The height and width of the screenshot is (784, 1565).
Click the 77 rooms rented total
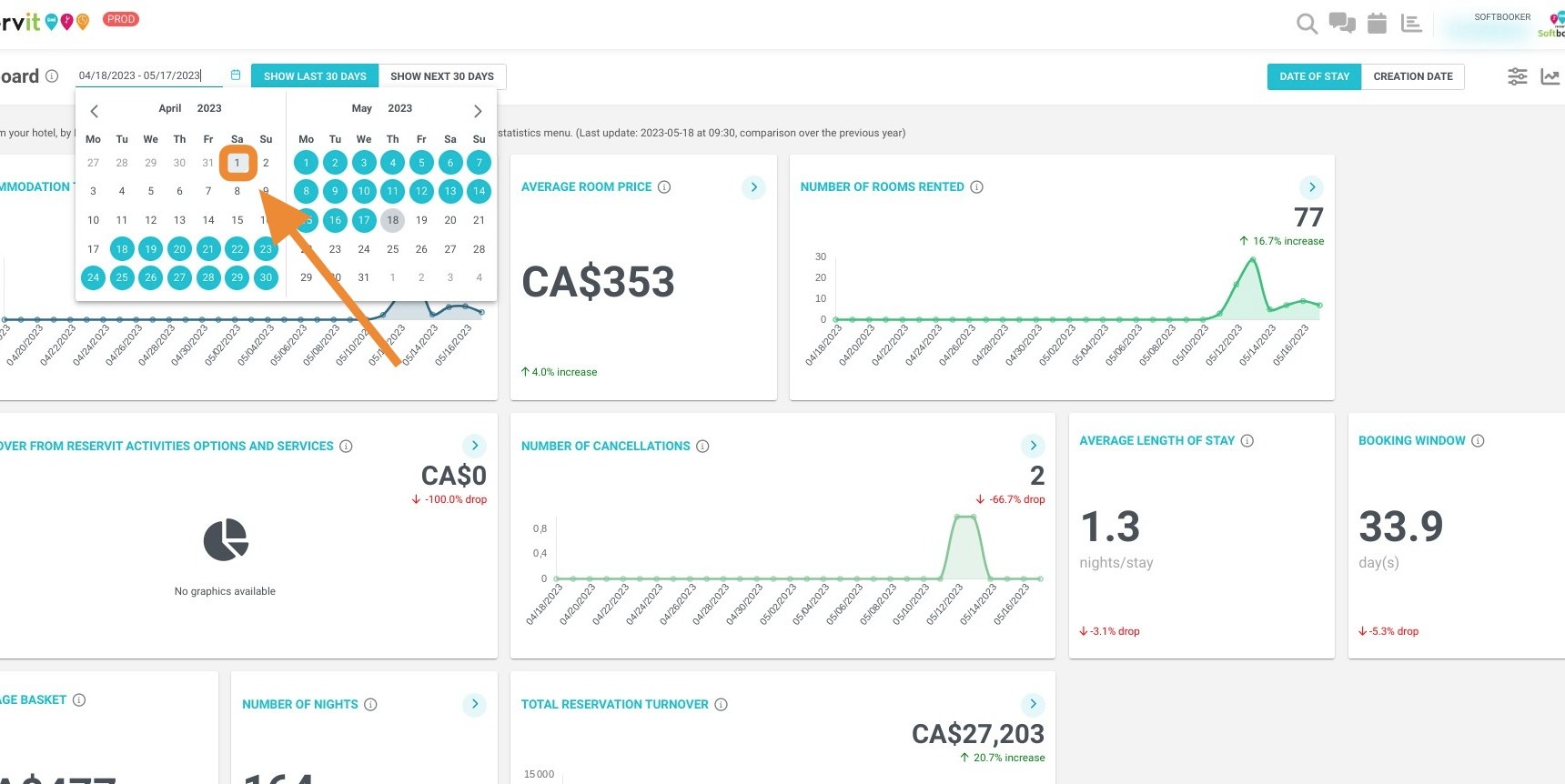(x=1308, y=217)
